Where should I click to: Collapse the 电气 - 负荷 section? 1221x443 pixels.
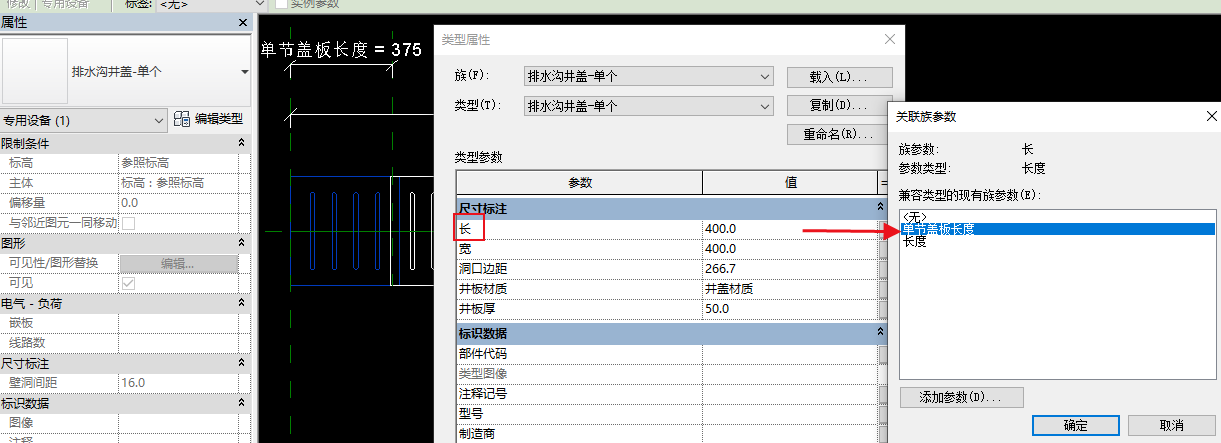click(x=242, y=303)
